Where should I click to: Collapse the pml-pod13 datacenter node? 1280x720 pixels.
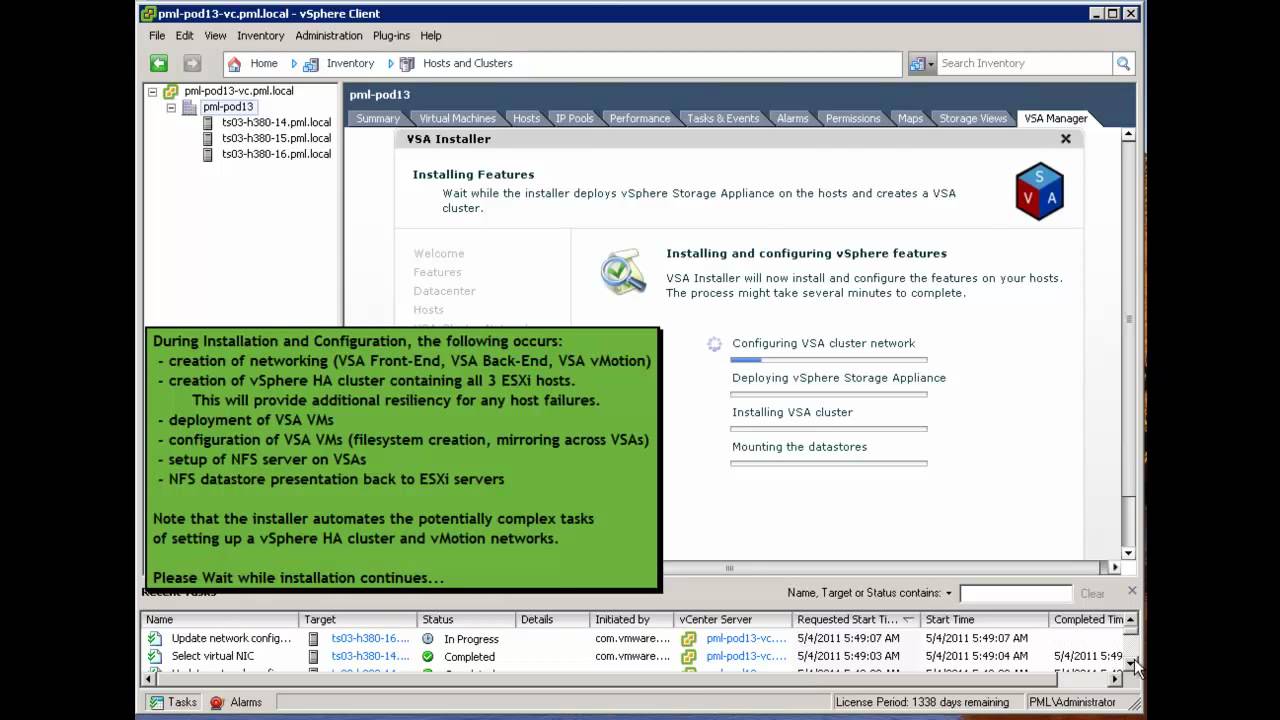[171, 107]
